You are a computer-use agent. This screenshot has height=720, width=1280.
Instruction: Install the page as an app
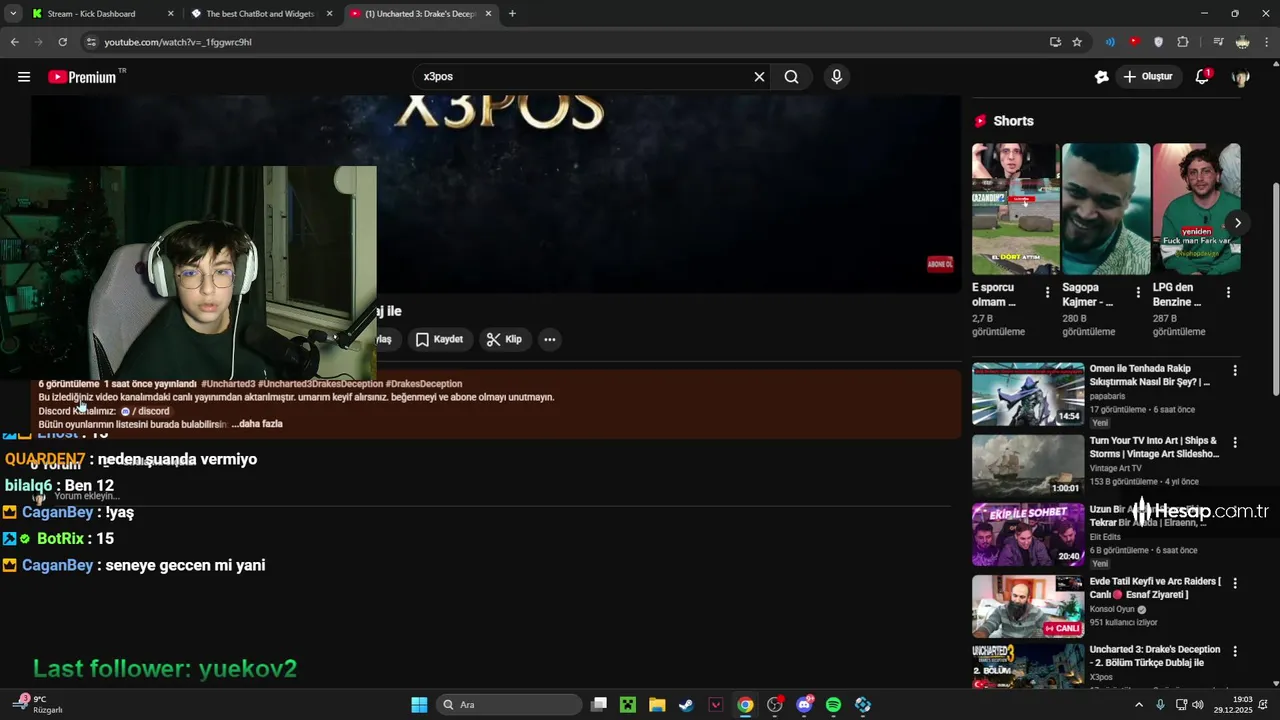(1055, 42)
